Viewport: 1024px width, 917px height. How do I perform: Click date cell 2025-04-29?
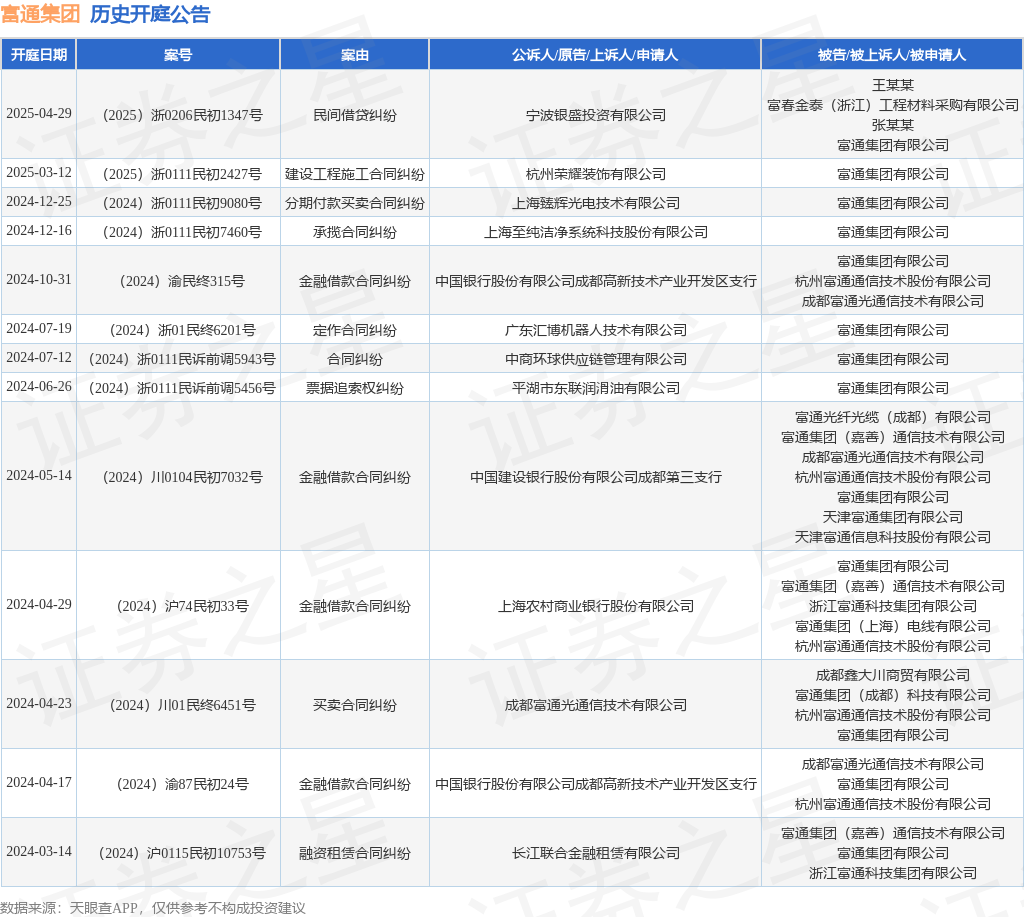[x=39, y=114]
